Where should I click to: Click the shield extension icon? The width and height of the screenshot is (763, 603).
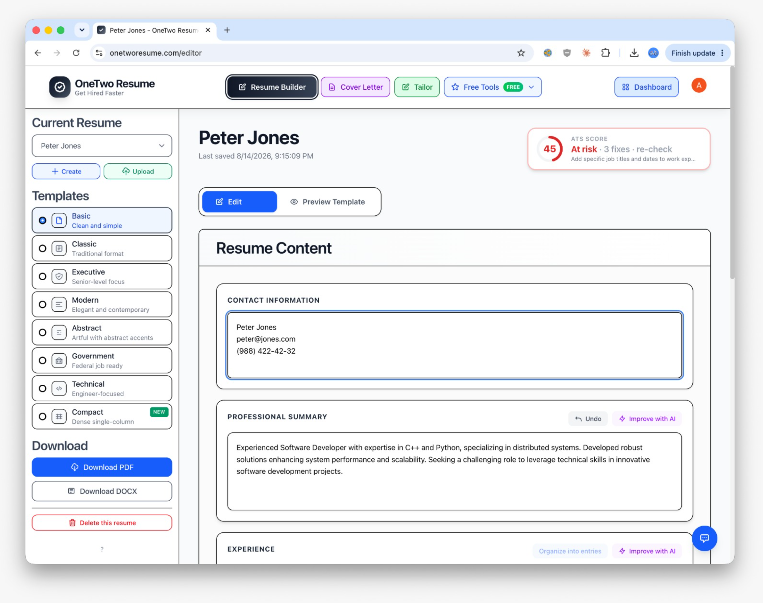[x=567, y=53]
